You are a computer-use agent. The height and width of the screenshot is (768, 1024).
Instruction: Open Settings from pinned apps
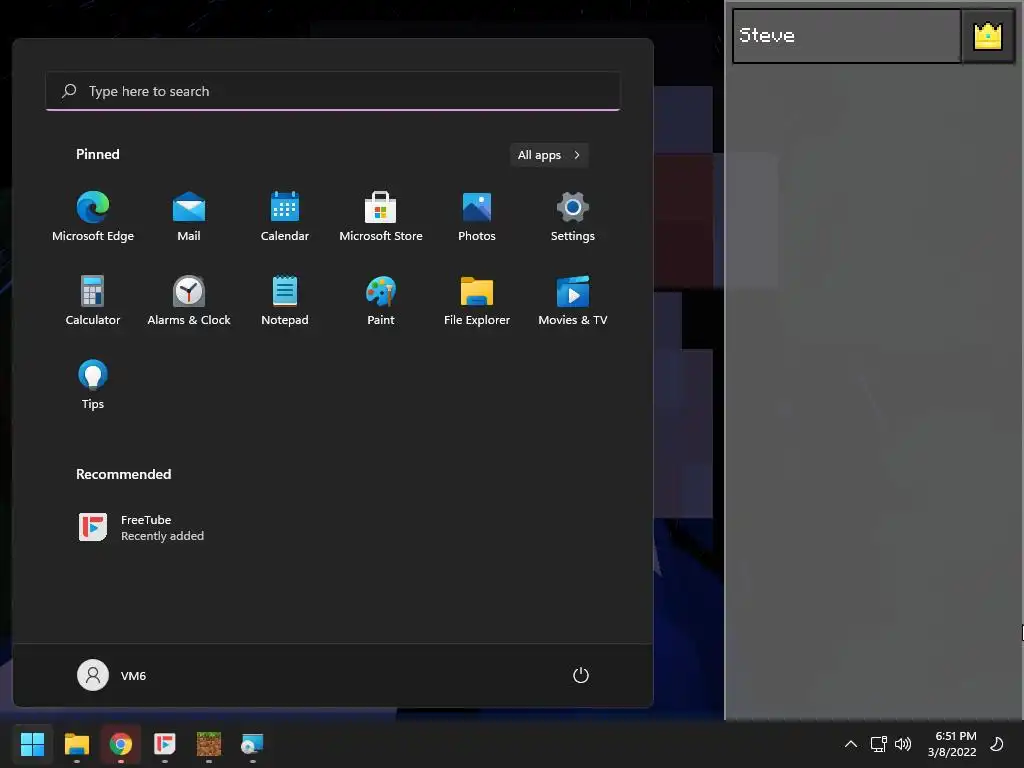[x=573, y=217]
